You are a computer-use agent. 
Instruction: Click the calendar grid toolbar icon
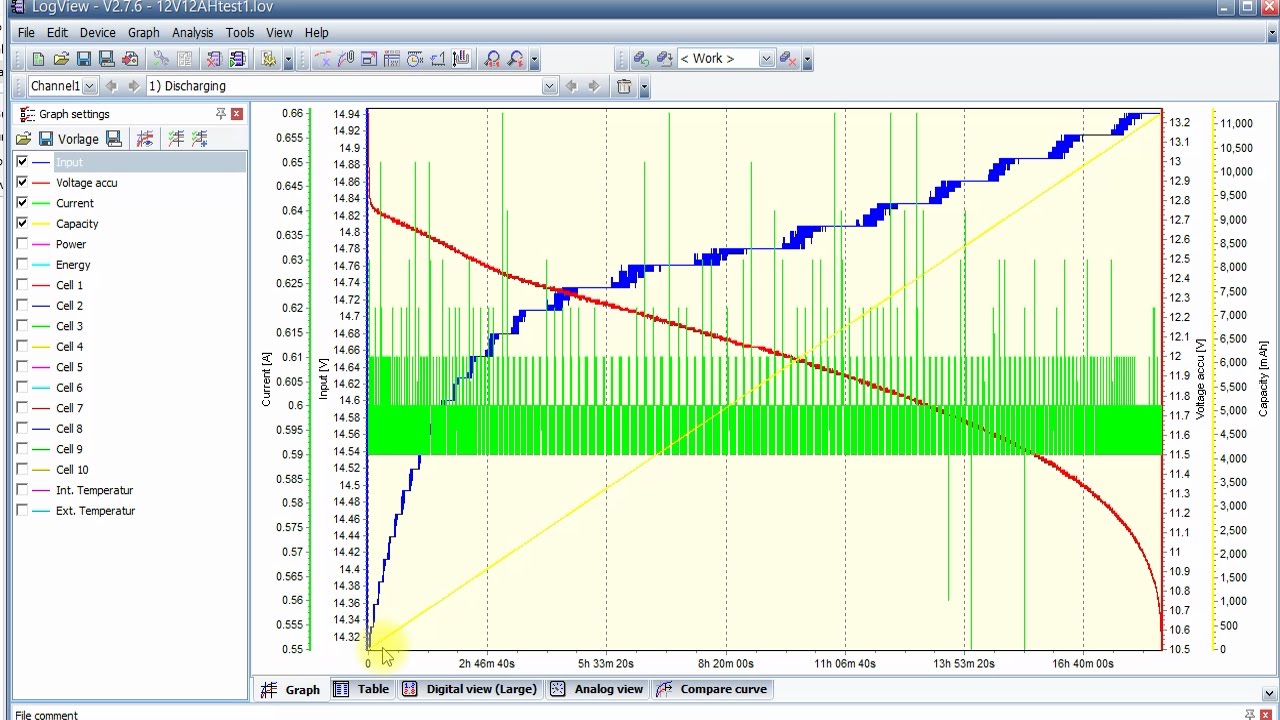coord(392,59)
